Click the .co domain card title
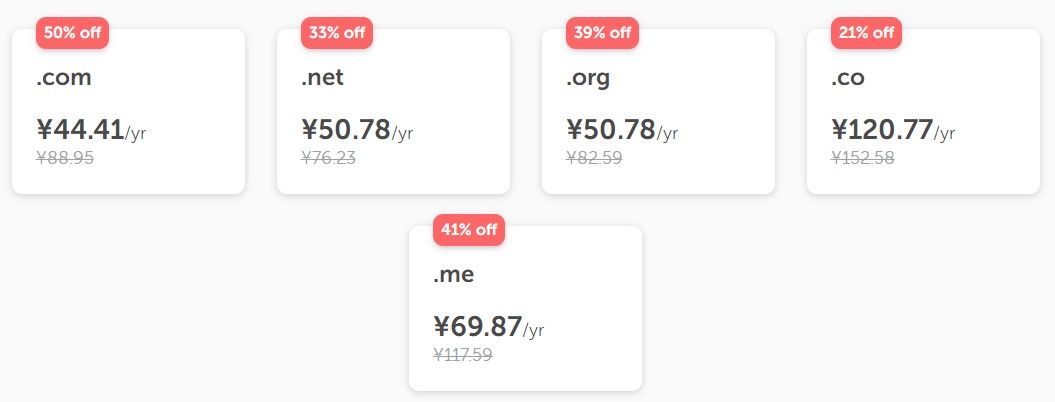 (x=848, y=78)
